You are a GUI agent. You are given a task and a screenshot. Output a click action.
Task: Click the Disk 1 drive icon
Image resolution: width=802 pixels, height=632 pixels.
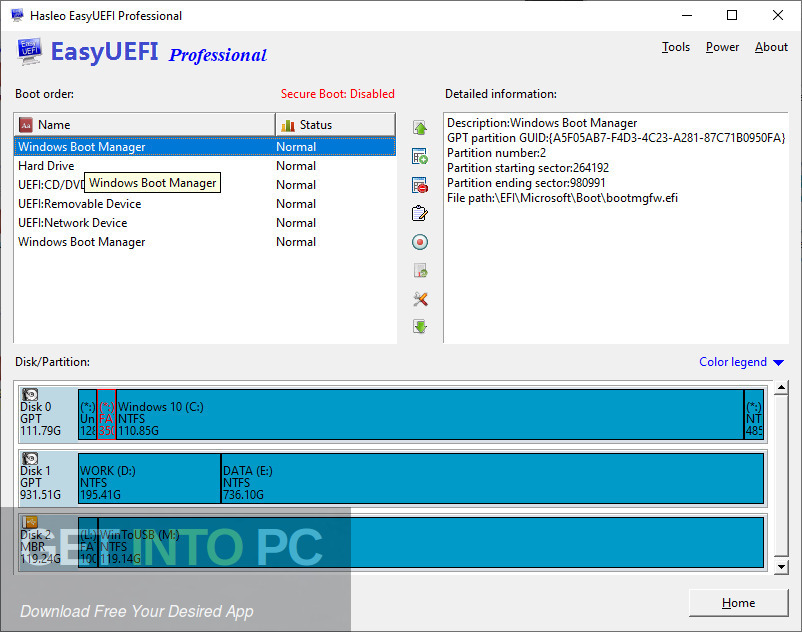[x=30, y=458]
